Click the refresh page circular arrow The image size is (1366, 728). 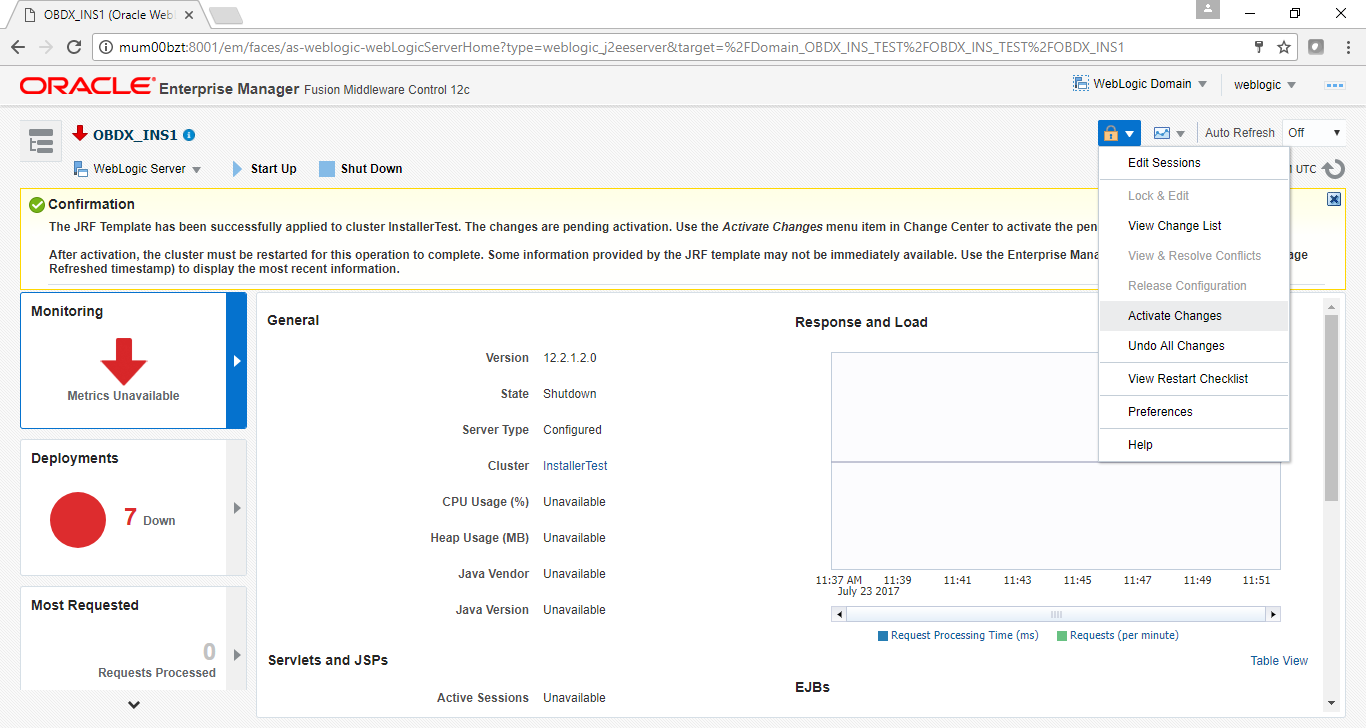tap(1334, 170)
